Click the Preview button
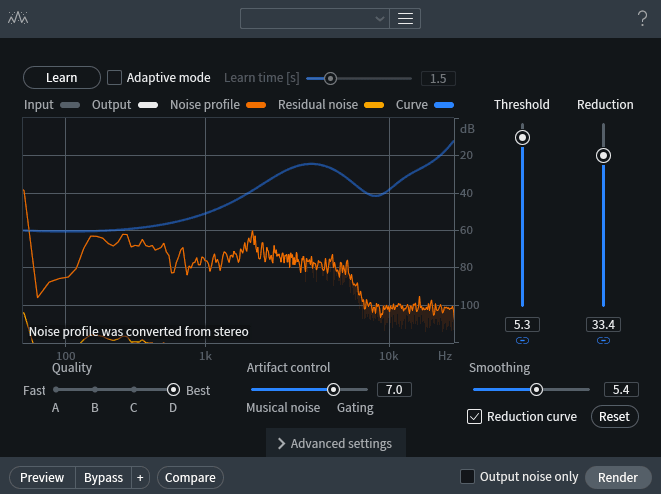Viewport: 661px width, 494px height. click(42, 478)
